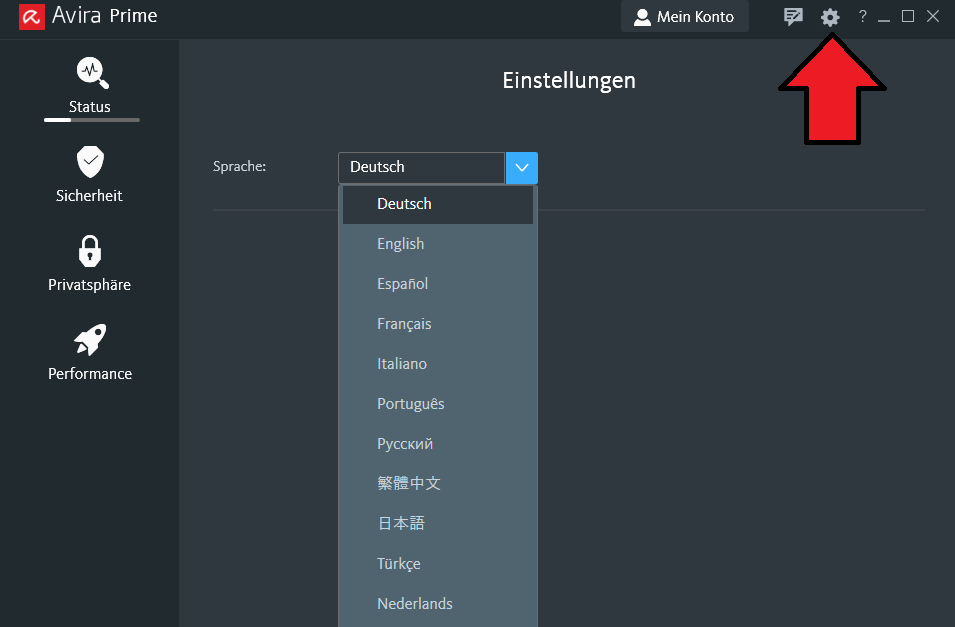Select English from the language list
This screenshot has height=627, width=955.
438,244
